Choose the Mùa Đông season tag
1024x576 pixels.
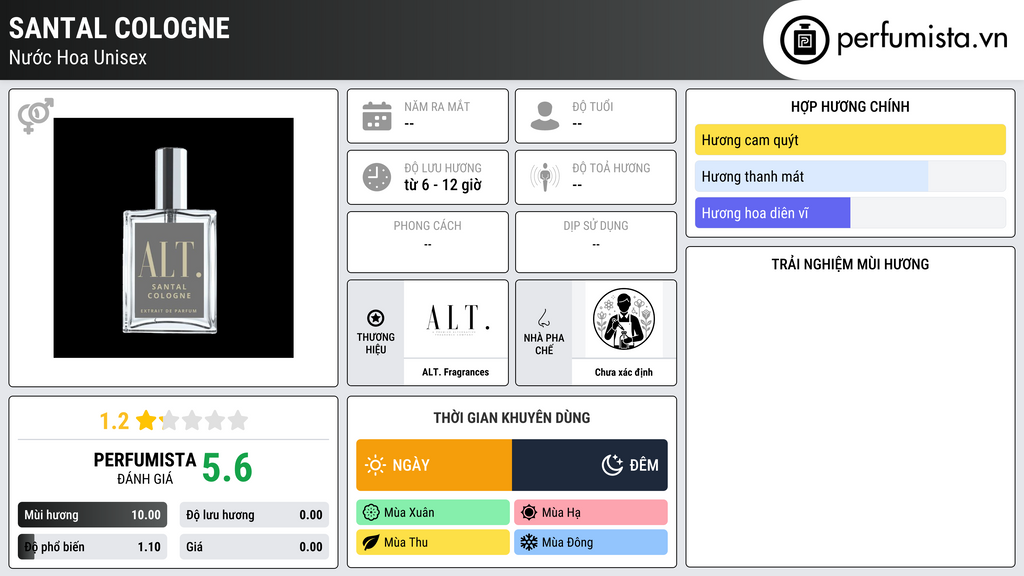click(591, 542)
